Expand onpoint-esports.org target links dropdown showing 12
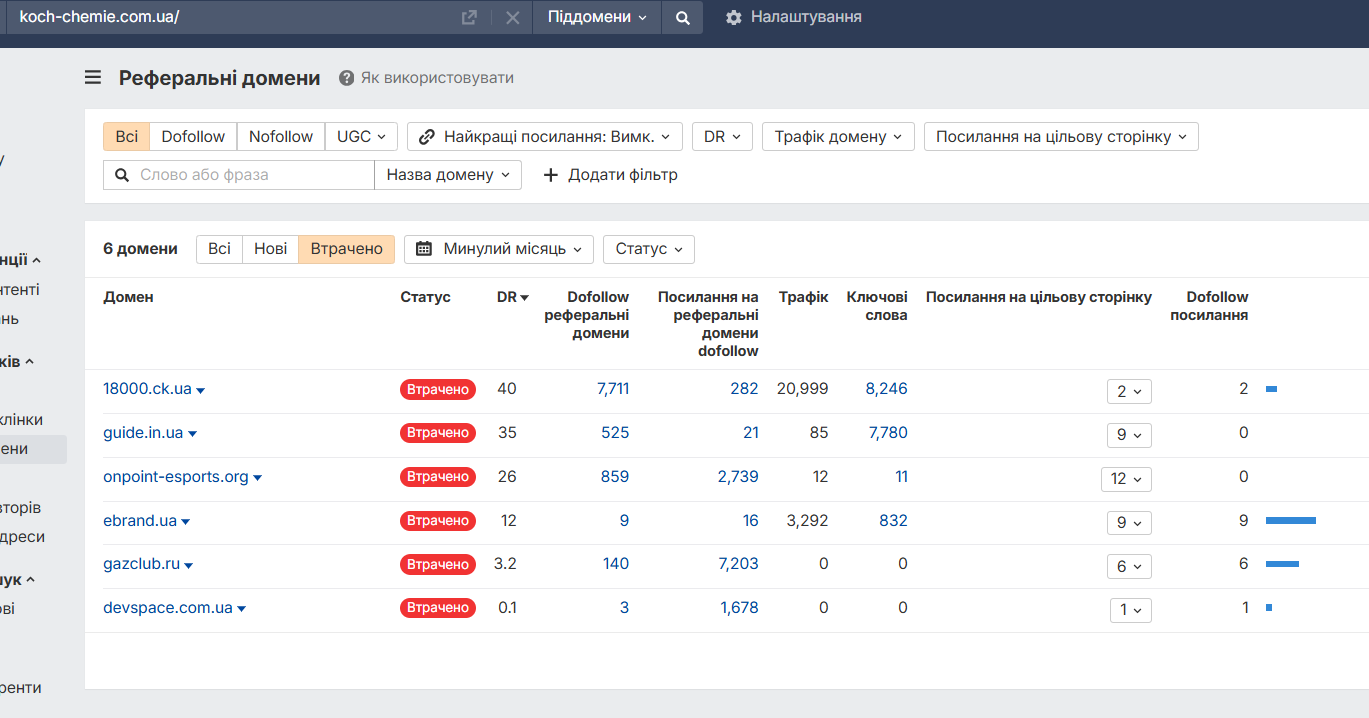Image resolution: width=1369 pixels, height=718 pixels. [x=1126, y=479]
